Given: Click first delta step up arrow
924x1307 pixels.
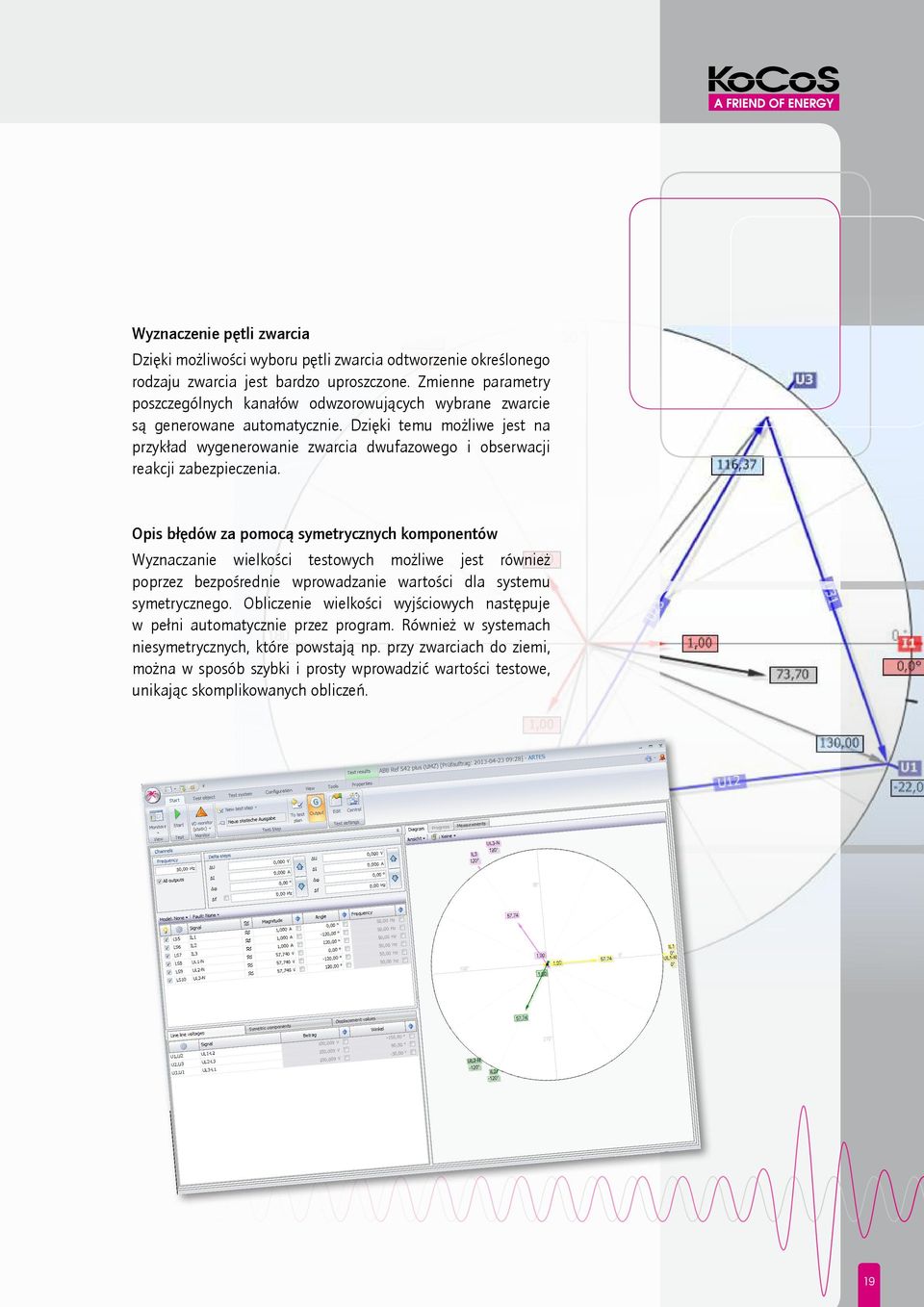Looking at the screenshot, I should [x=300, y=866].
